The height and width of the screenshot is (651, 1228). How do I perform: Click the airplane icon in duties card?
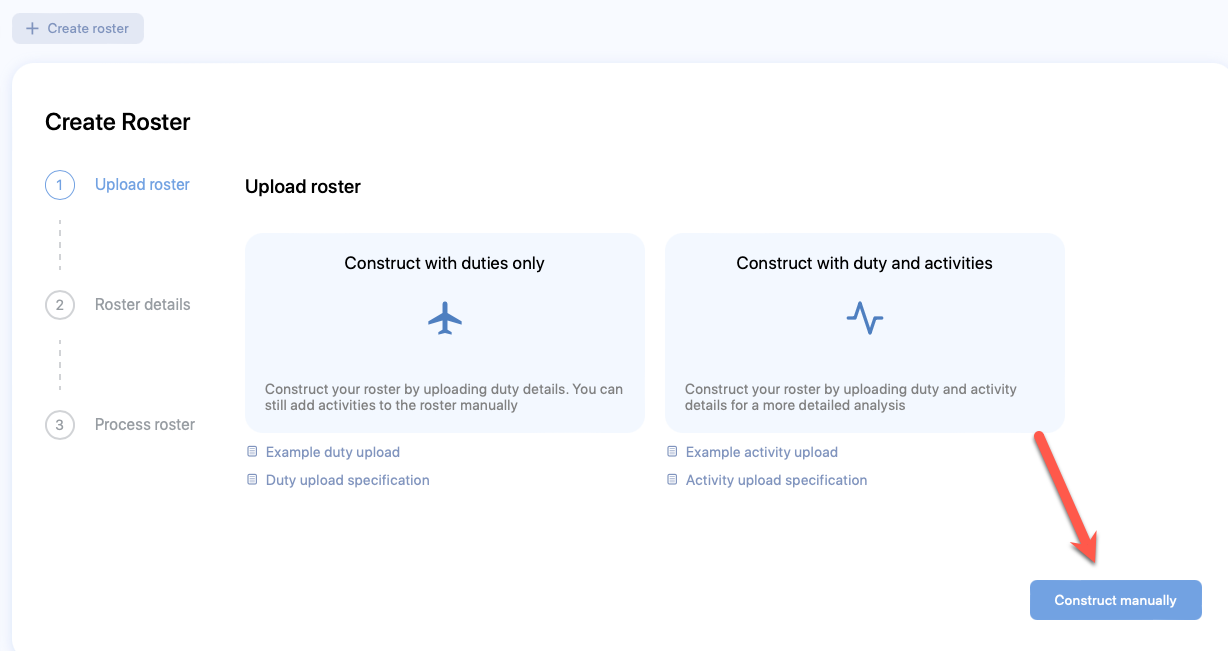point(445,319)
